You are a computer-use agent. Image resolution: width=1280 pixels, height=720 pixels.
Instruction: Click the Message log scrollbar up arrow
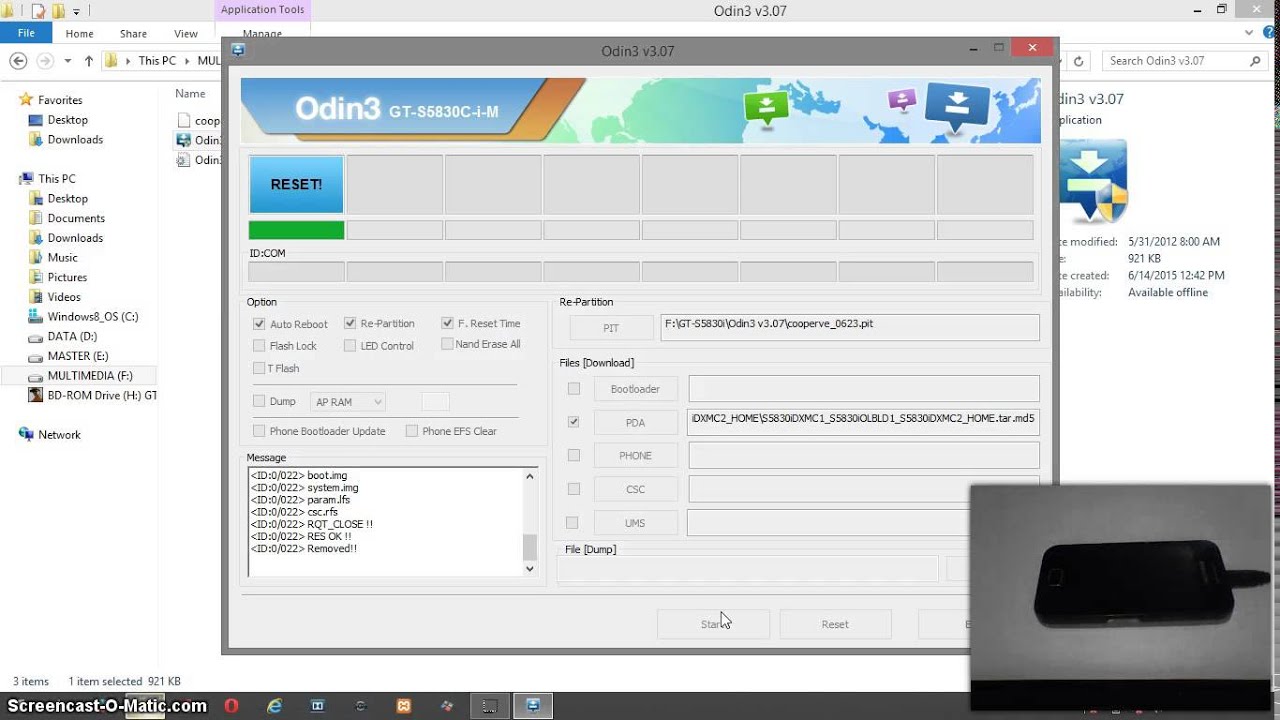(x=530, y=476)
